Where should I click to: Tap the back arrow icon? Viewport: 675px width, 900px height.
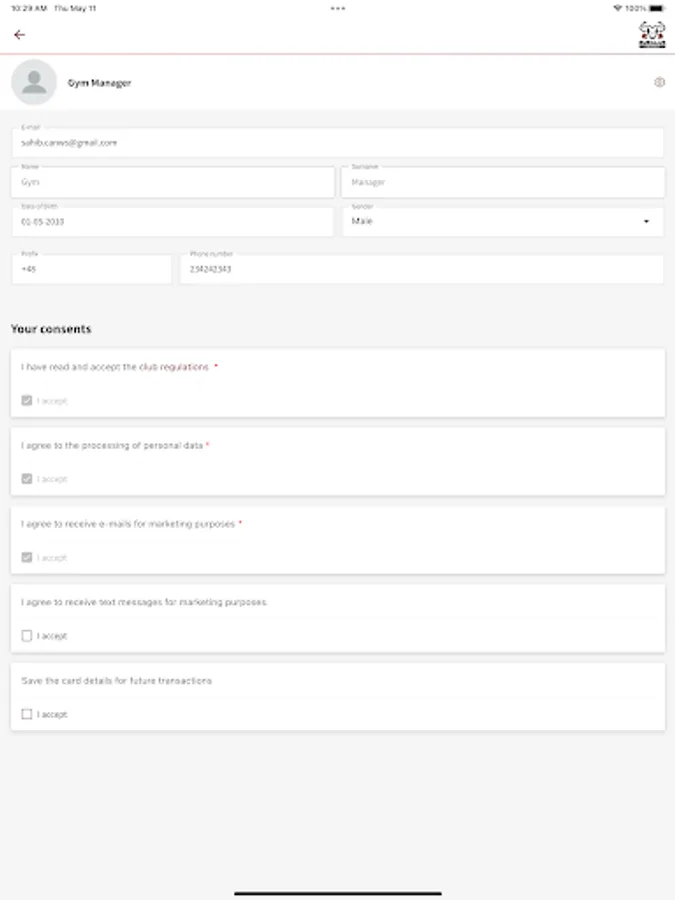pyautogui.click(x=19, y=35)
